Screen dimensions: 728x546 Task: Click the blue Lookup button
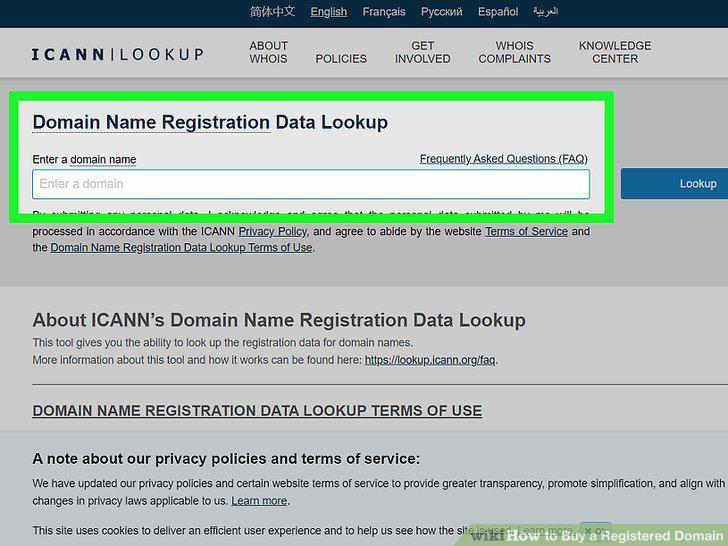coord(675,183)
